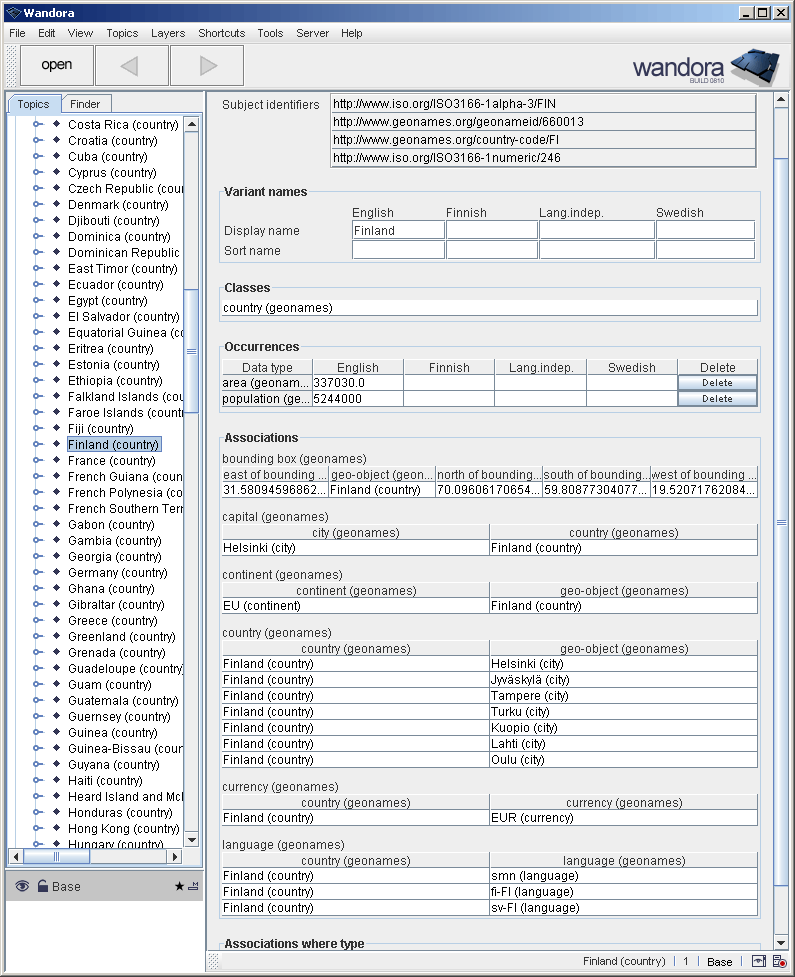Viewport: 795px width, 977px height.
Task: Click the English display name field
Action: pyautogui.click(x=398, y=231)
